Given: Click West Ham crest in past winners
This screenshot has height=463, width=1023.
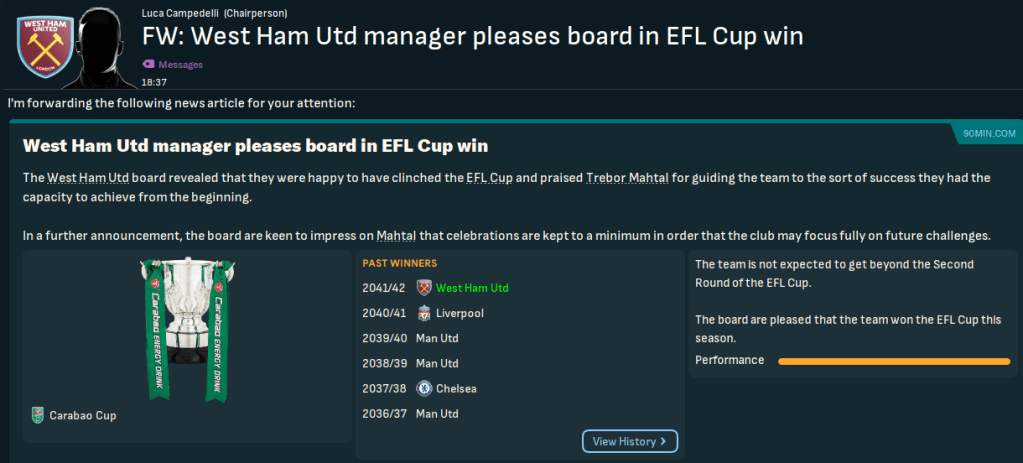Looking at the screenshot, I should pos(423,288).
